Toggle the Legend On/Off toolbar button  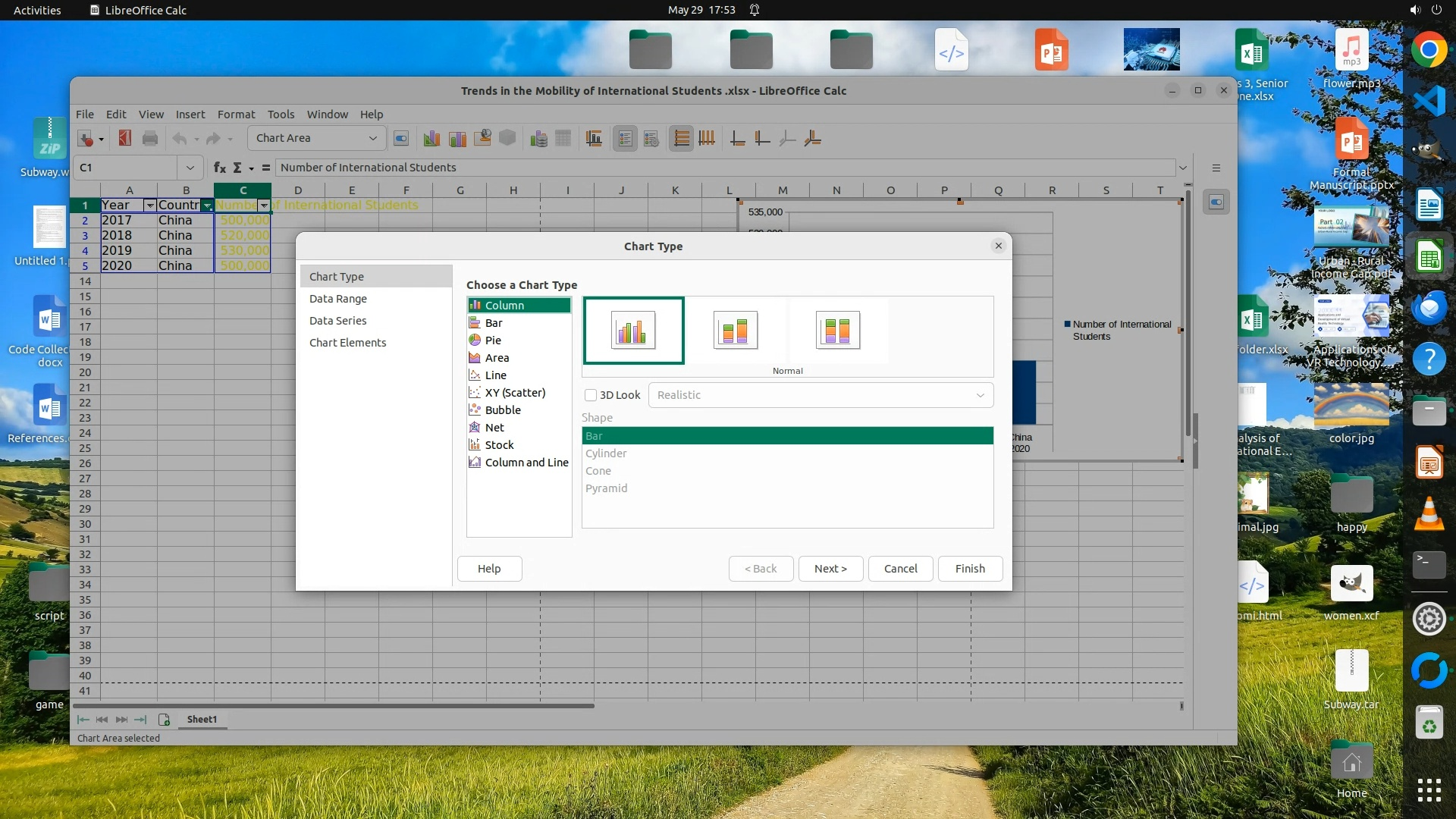pos(625,139)
